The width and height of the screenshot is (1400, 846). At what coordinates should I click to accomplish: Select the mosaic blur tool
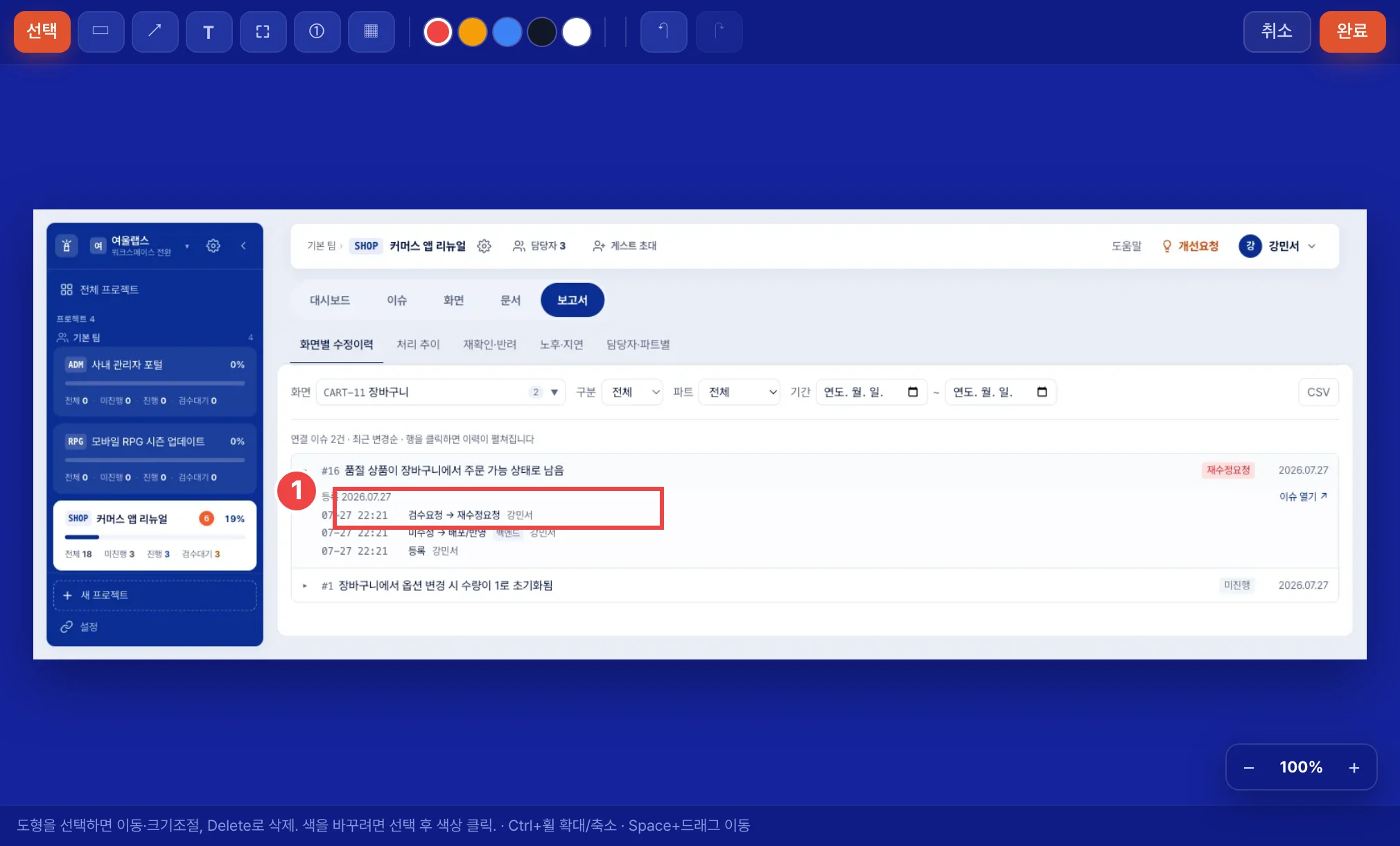pos(371,31)
